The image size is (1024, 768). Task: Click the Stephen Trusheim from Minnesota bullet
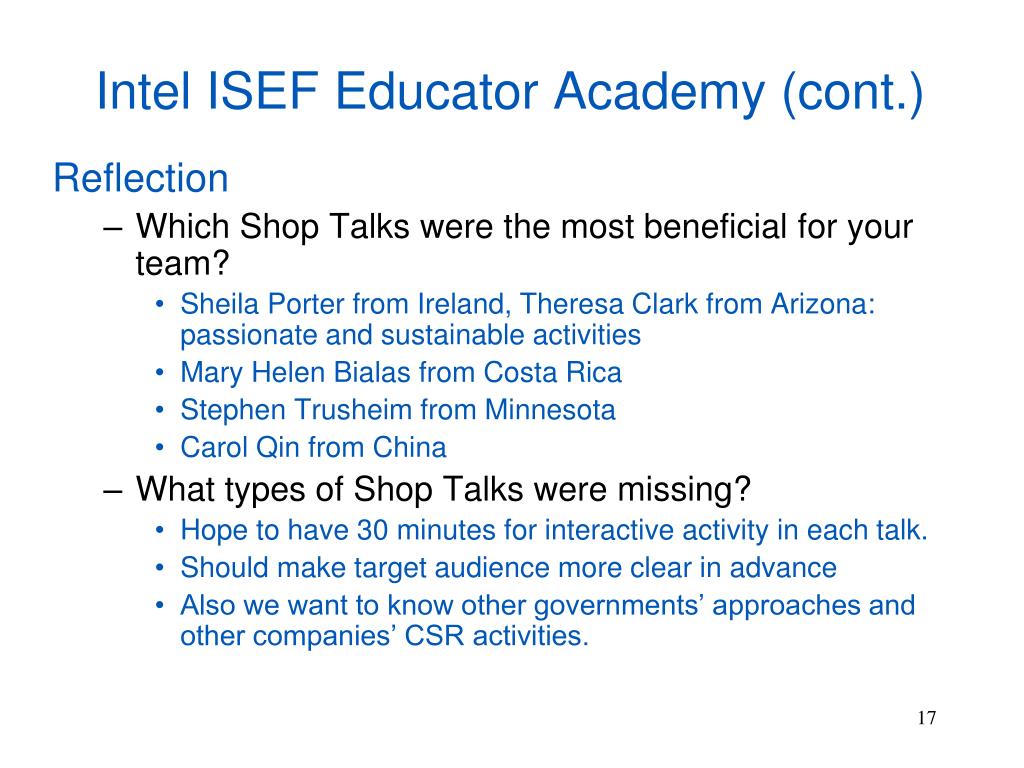(x=398, y=410)
